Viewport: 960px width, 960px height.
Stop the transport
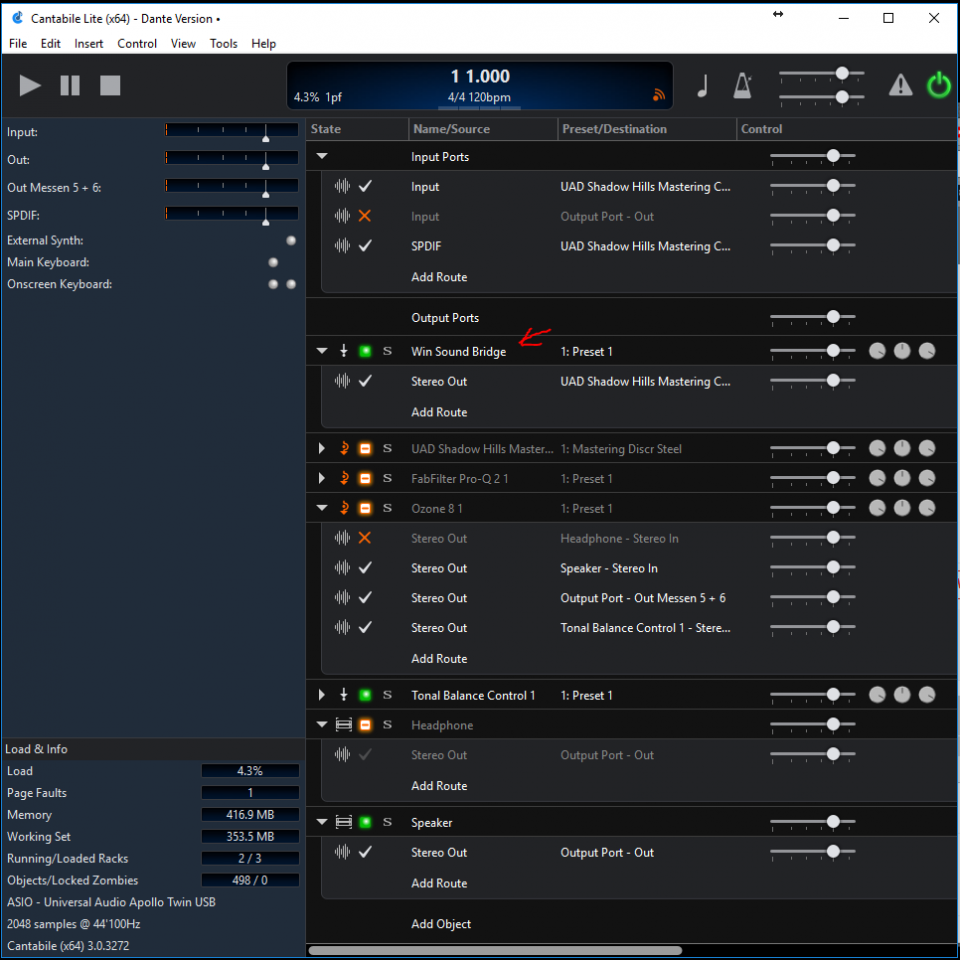110,85
